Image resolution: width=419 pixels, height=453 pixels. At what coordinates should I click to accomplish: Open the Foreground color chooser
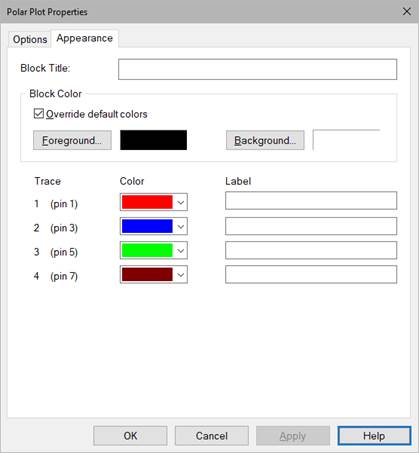[x=72, y=140]
